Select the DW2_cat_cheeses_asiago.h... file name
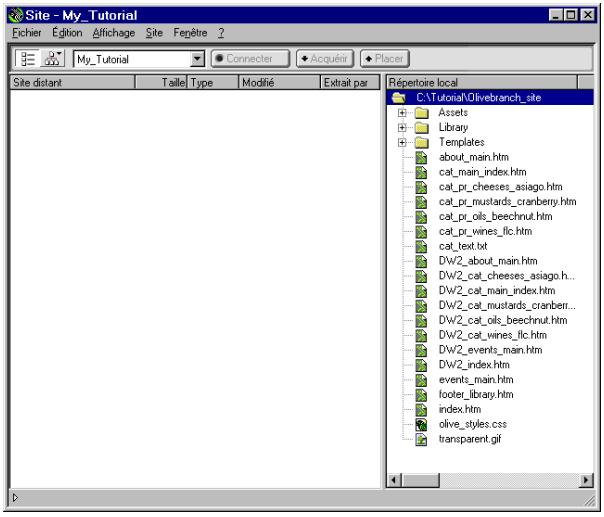This screenshot has height=517, width=604. pyautogui.click(x=507, y=276)
